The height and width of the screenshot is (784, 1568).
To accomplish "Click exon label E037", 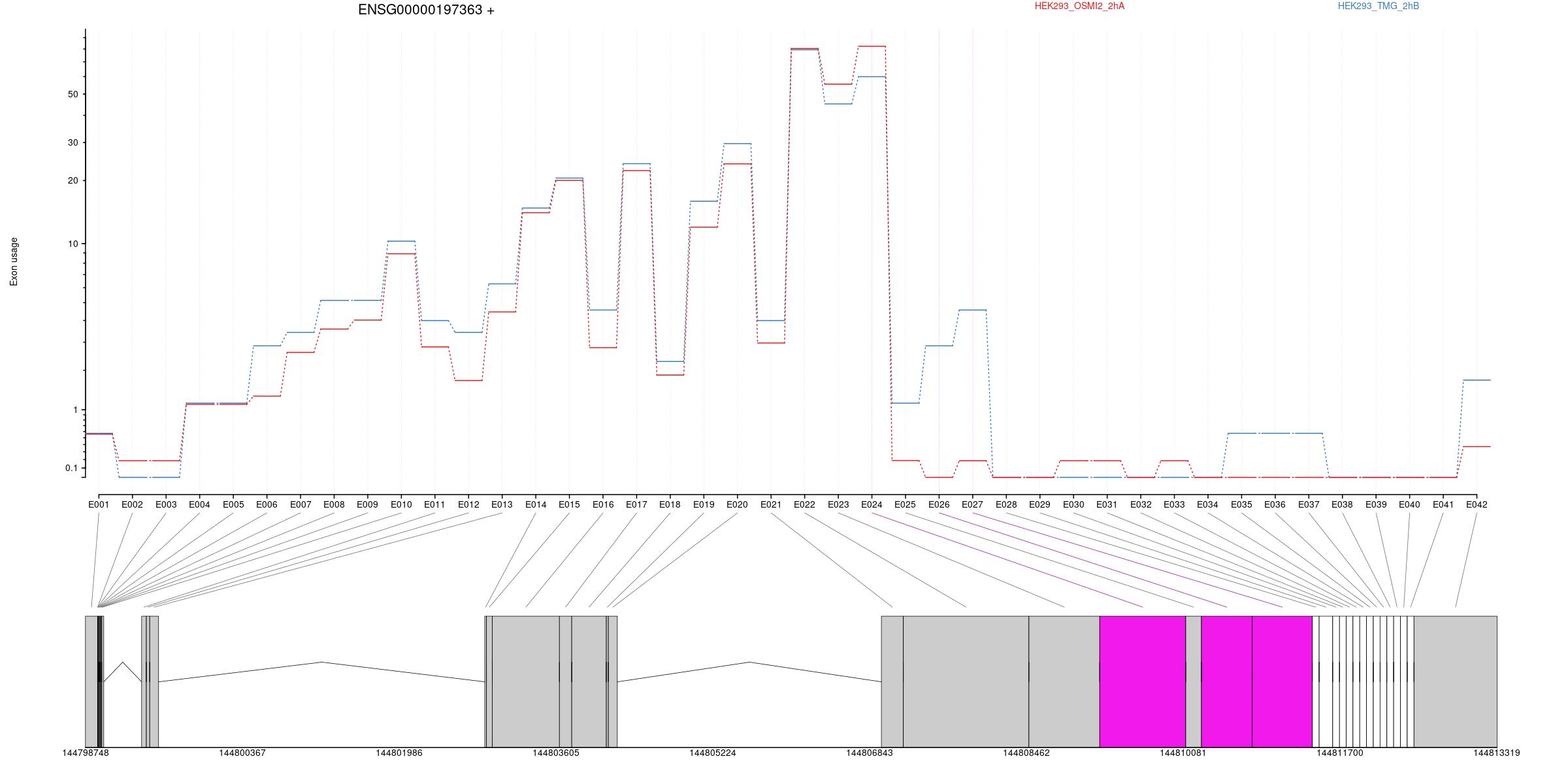I will (x=1309, y=504).
